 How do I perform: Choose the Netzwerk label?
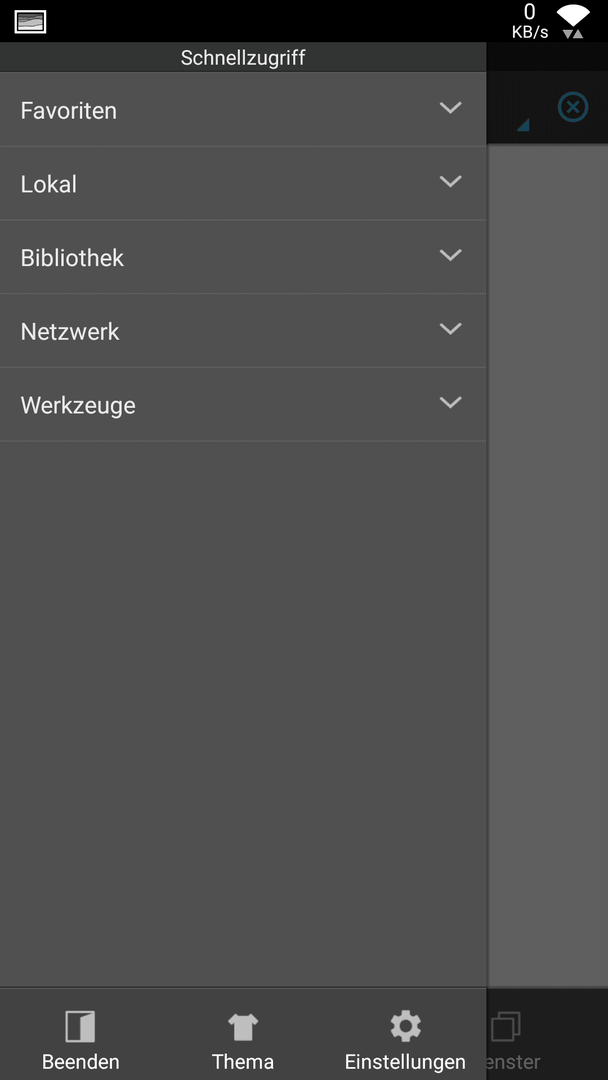[70, 331]
